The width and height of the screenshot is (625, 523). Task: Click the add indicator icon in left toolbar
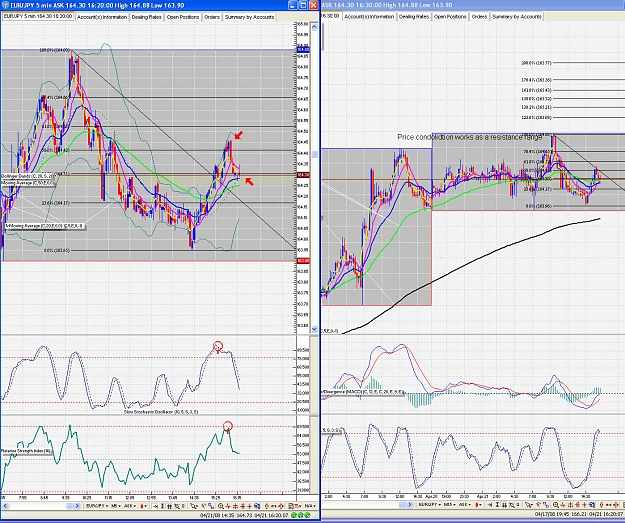tap(203, 506)
